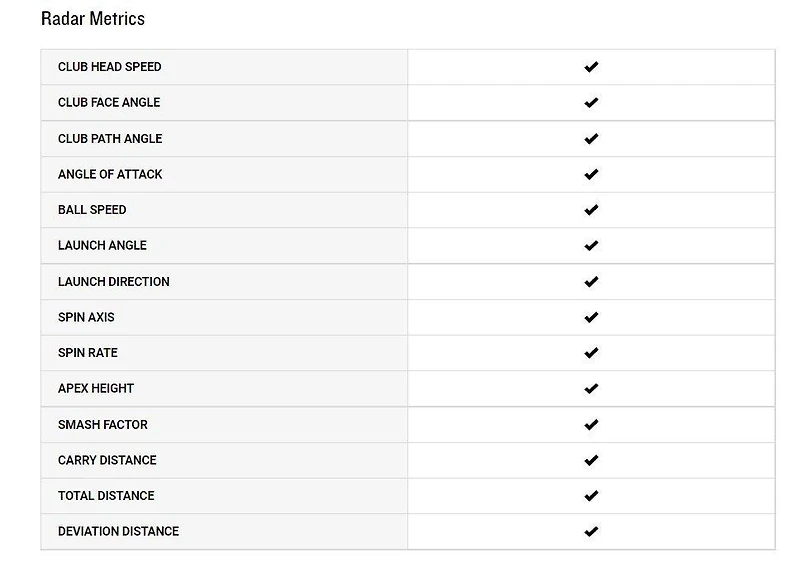
Task: Click the Ball Speed checkmark icon
Action: point(591,210)
